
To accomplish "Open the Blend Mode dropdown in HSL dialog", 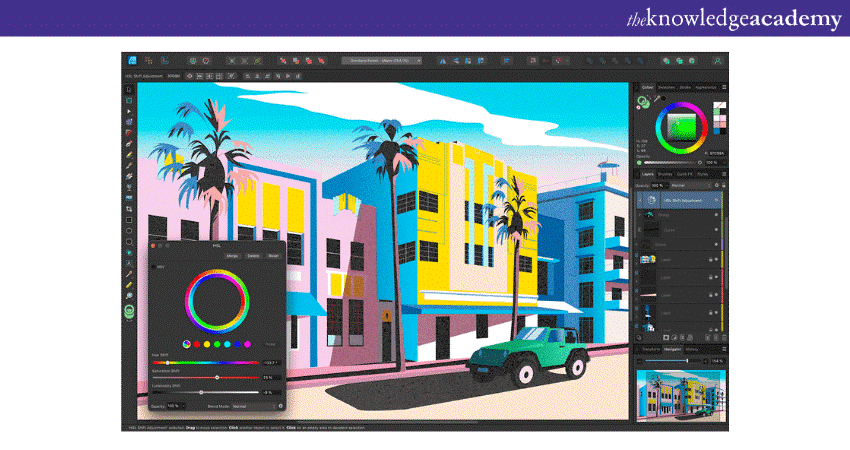I will (251, 405).
